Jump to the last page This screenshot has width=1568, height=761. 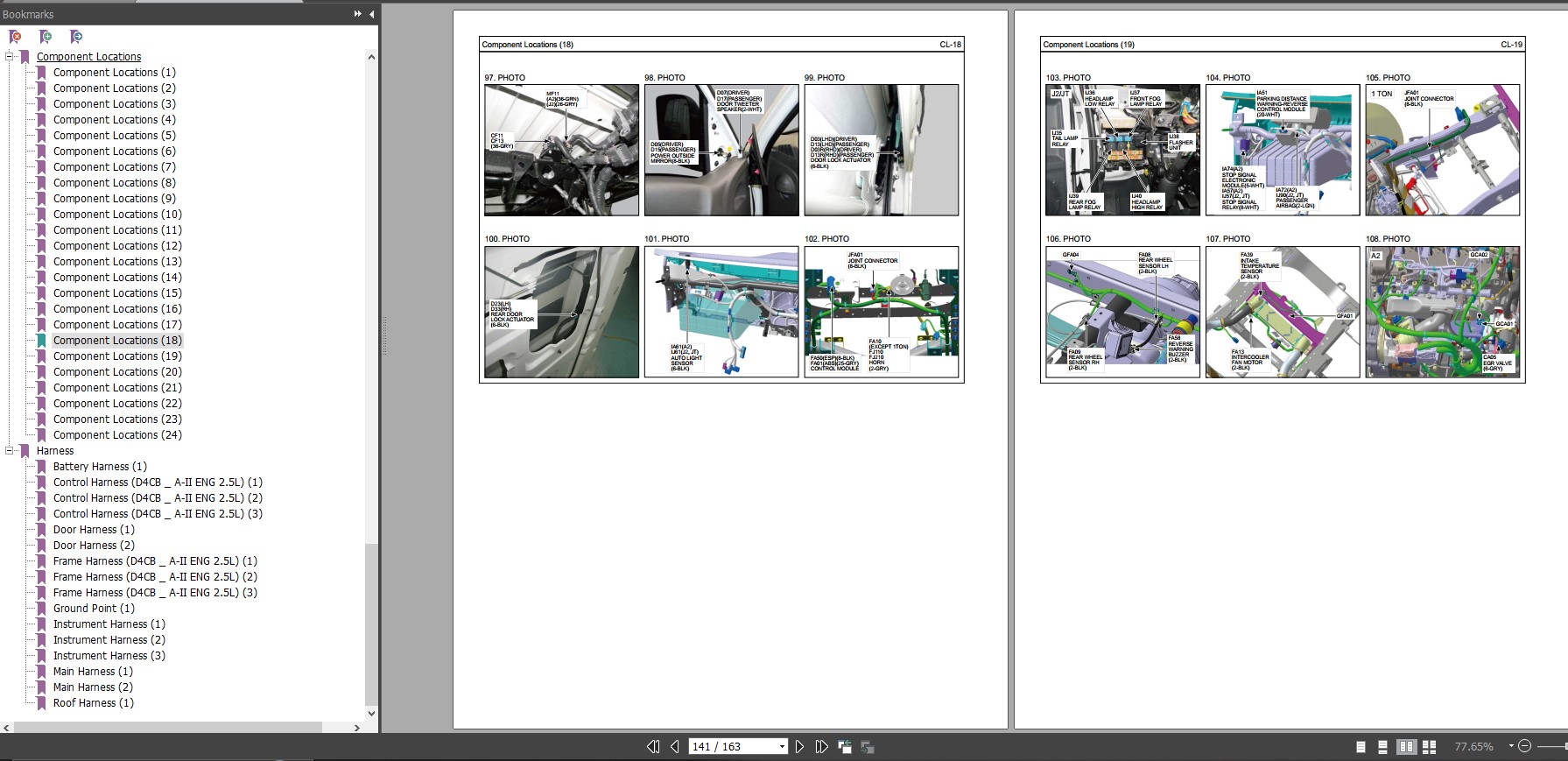(821, 747)
